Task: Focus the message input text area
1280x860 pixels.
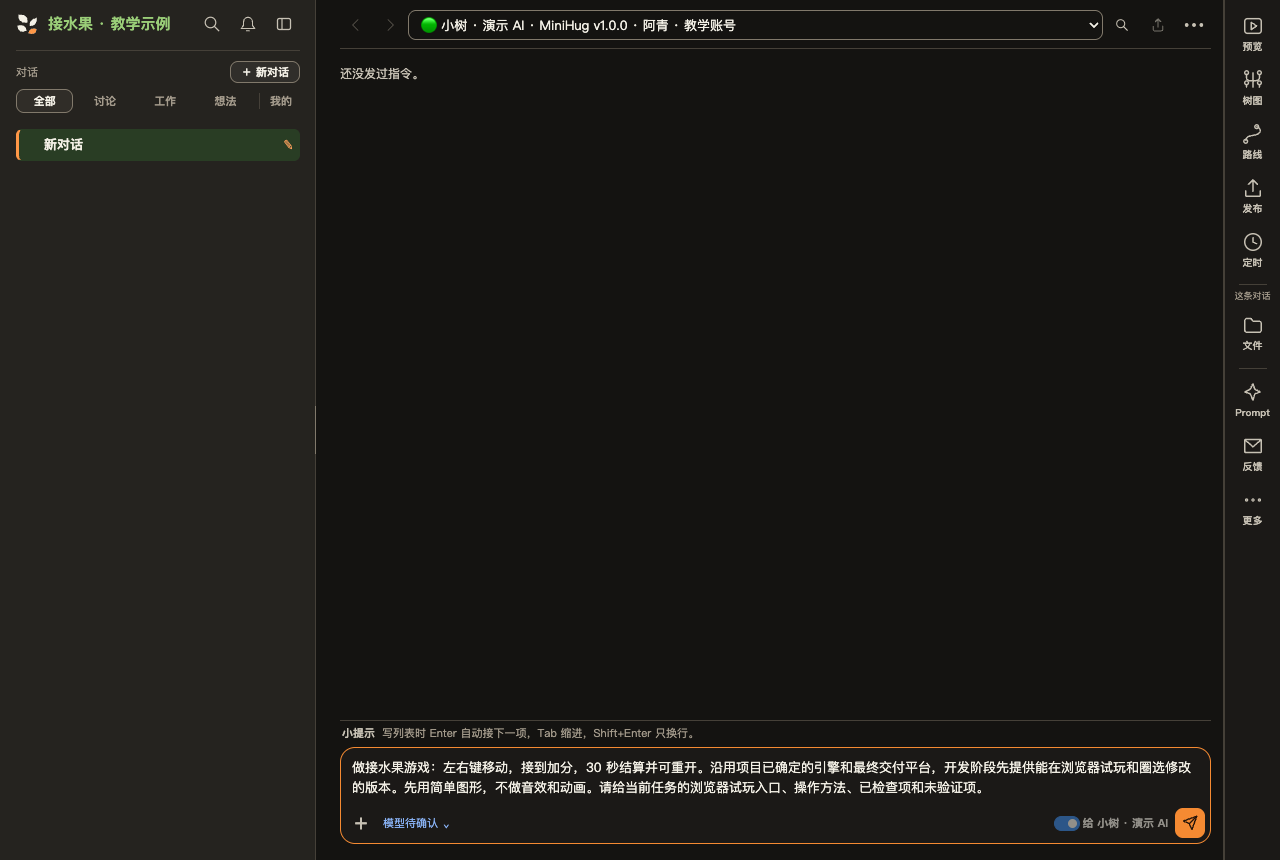Action: point(775,778)
